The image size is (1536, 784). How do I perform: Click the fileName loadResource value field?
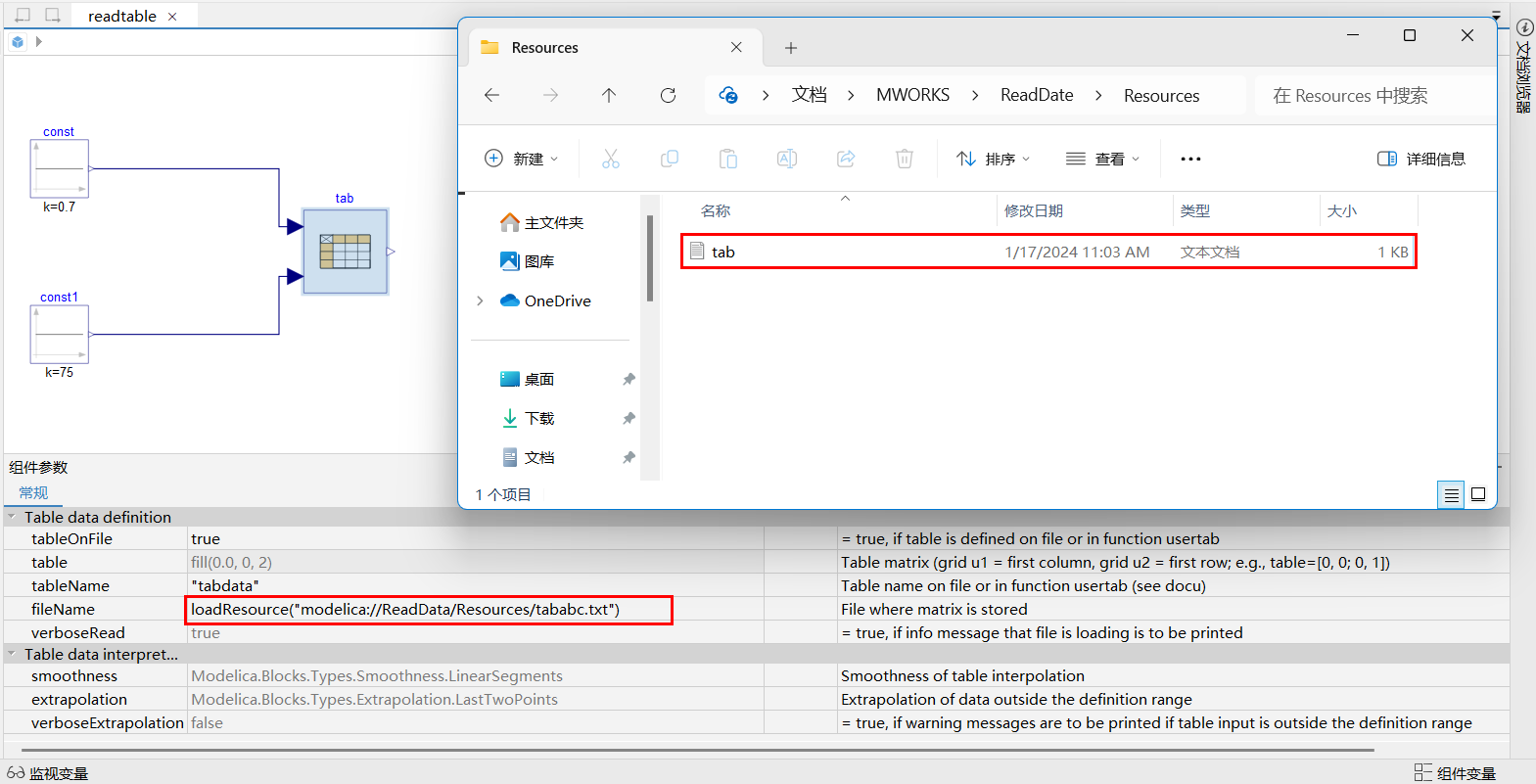429,610
